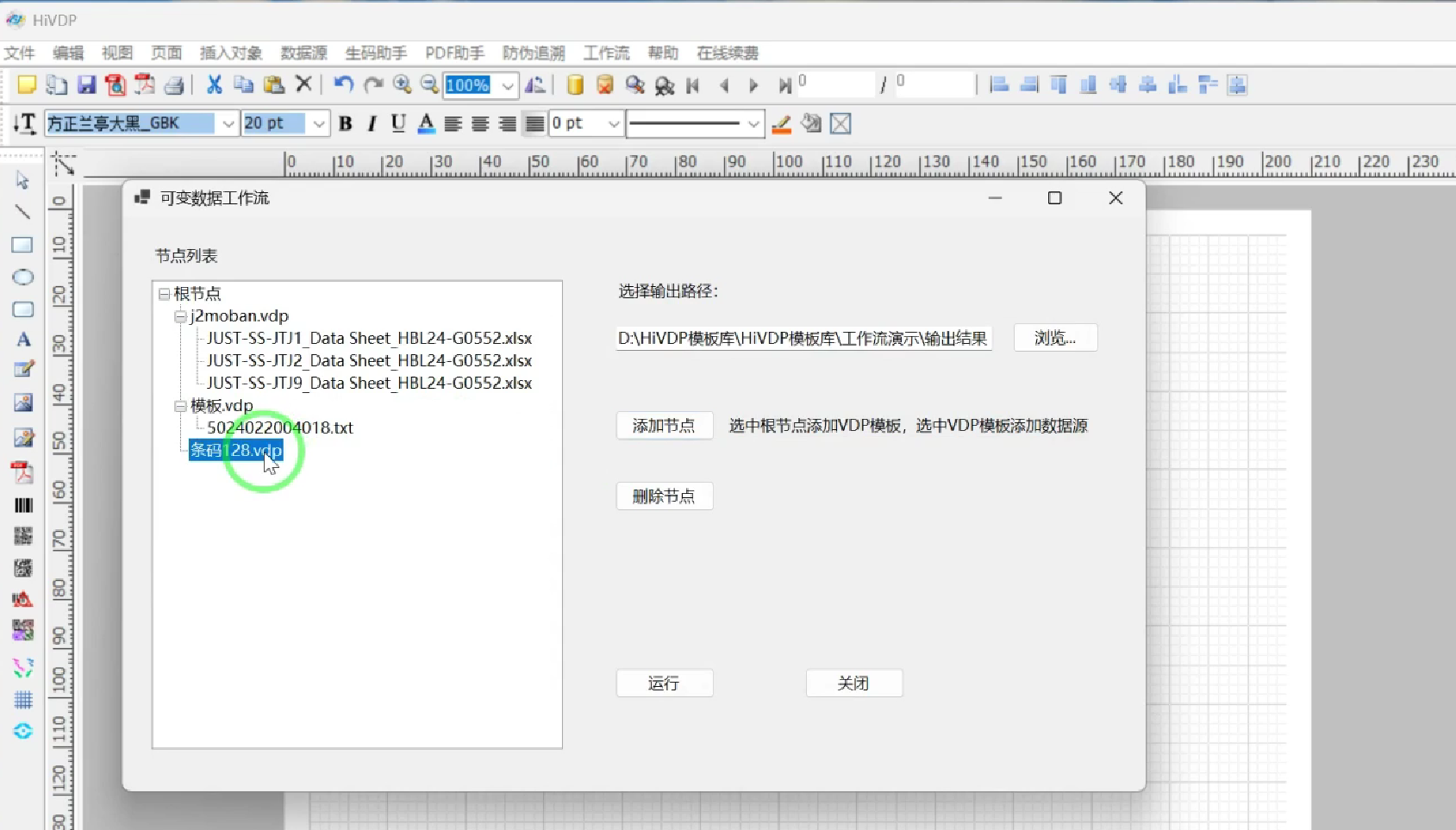Open the font name dropdown

[228, 124]
